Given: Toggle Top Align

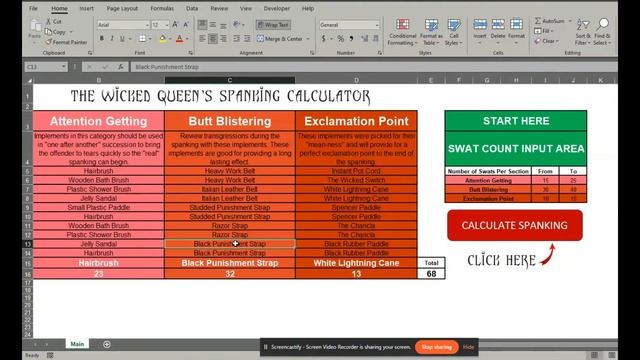Looking at the screenshot, I should click(202, 25).
